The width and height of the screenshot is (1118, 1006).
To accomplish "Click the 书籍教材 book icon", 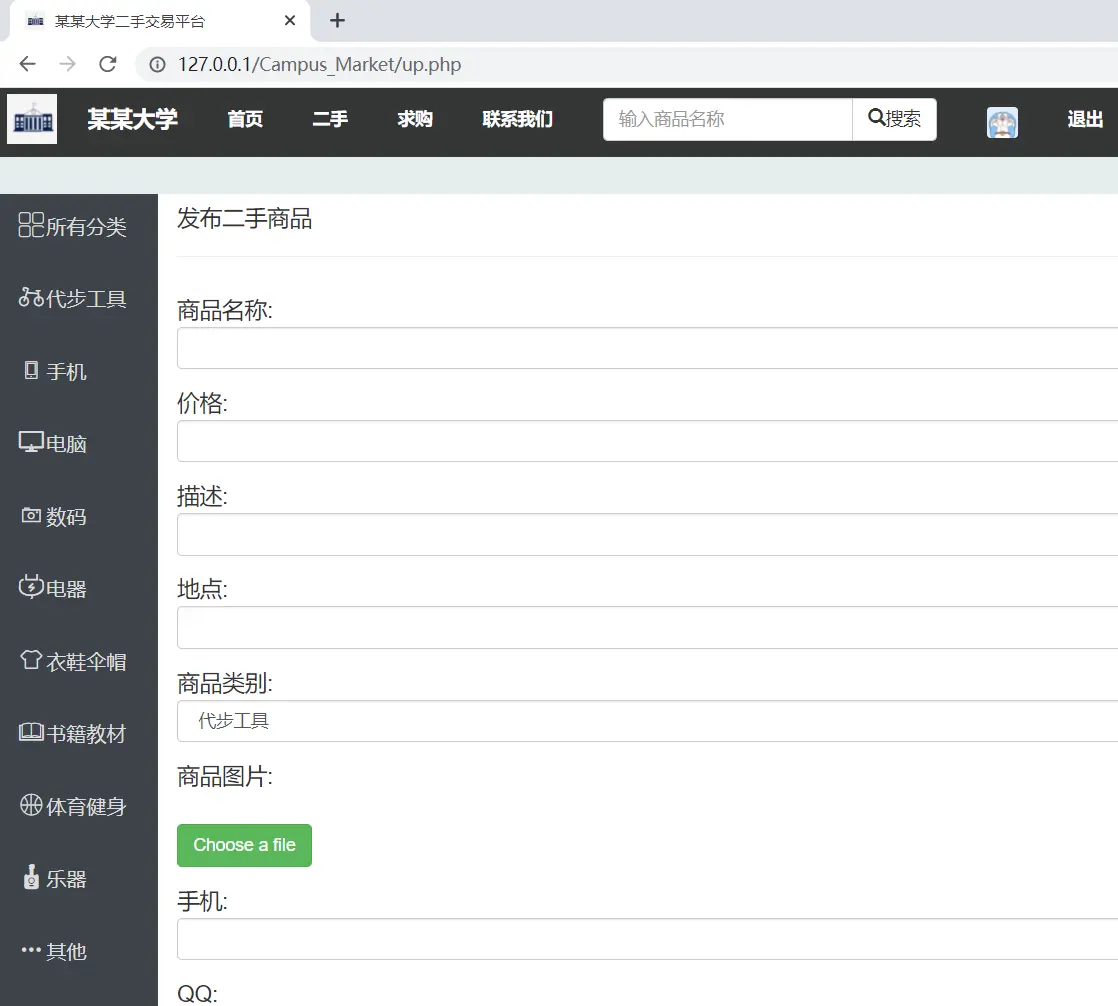I will [x=31, y=732].
